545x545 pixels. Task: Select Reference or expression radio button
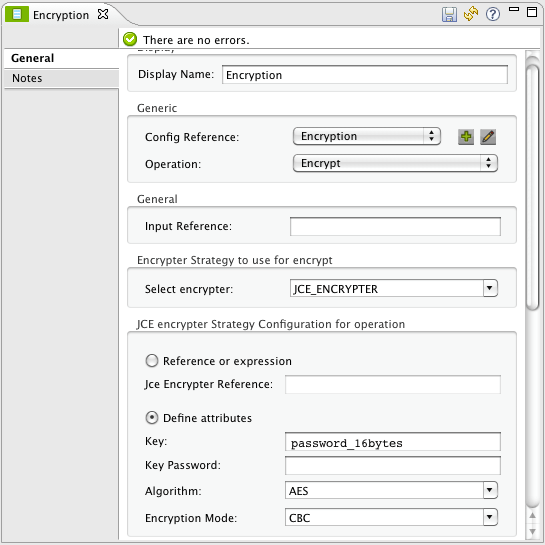coord(152,361)
